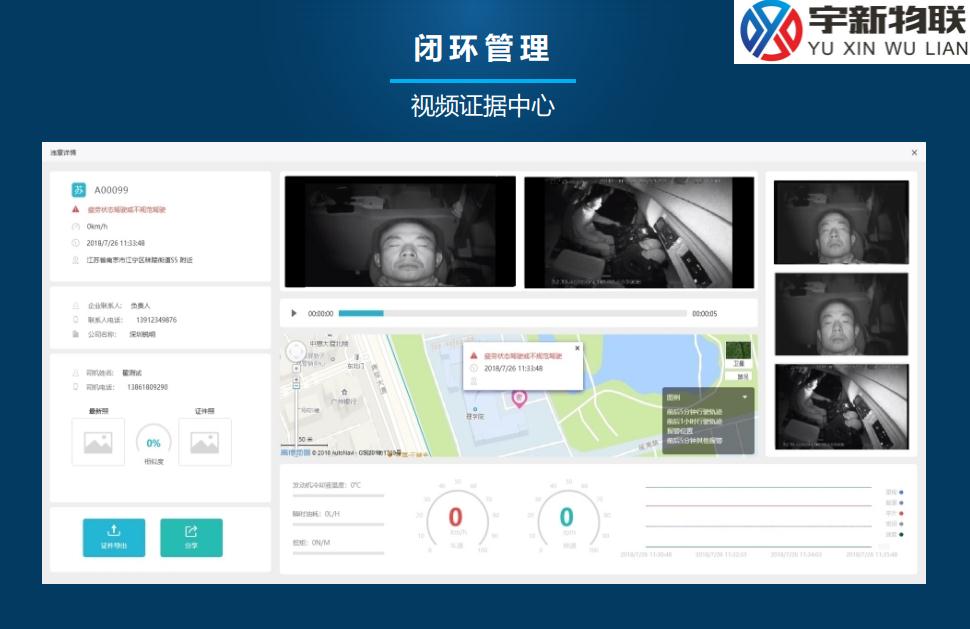Click the teal 分享 share button

(191, 537)
